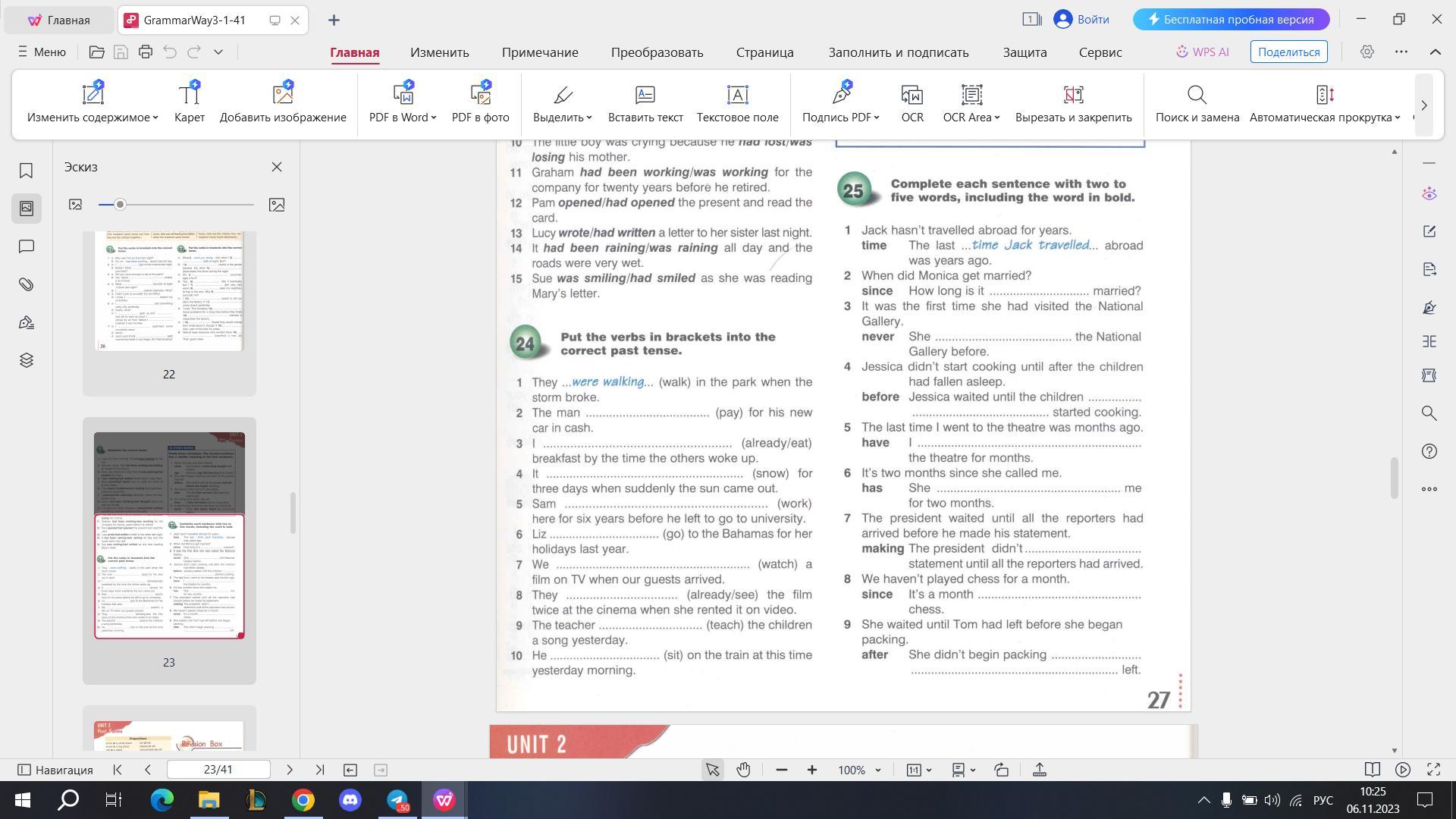Click the OCR tool icon
Screen dimensions: 1456x819
tap(912, 96)
